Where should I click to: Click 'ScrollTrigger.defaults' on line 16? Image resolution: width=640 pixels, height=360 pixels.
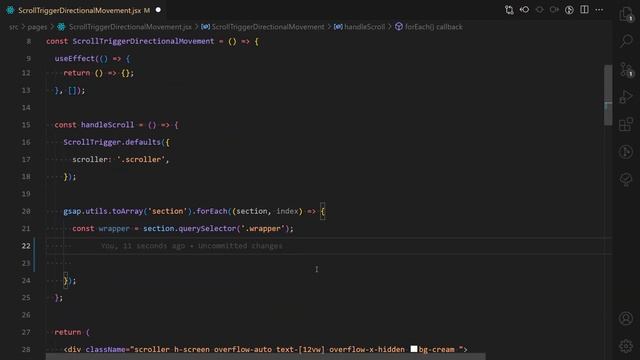pyautogui.click(x=112, y=142)
